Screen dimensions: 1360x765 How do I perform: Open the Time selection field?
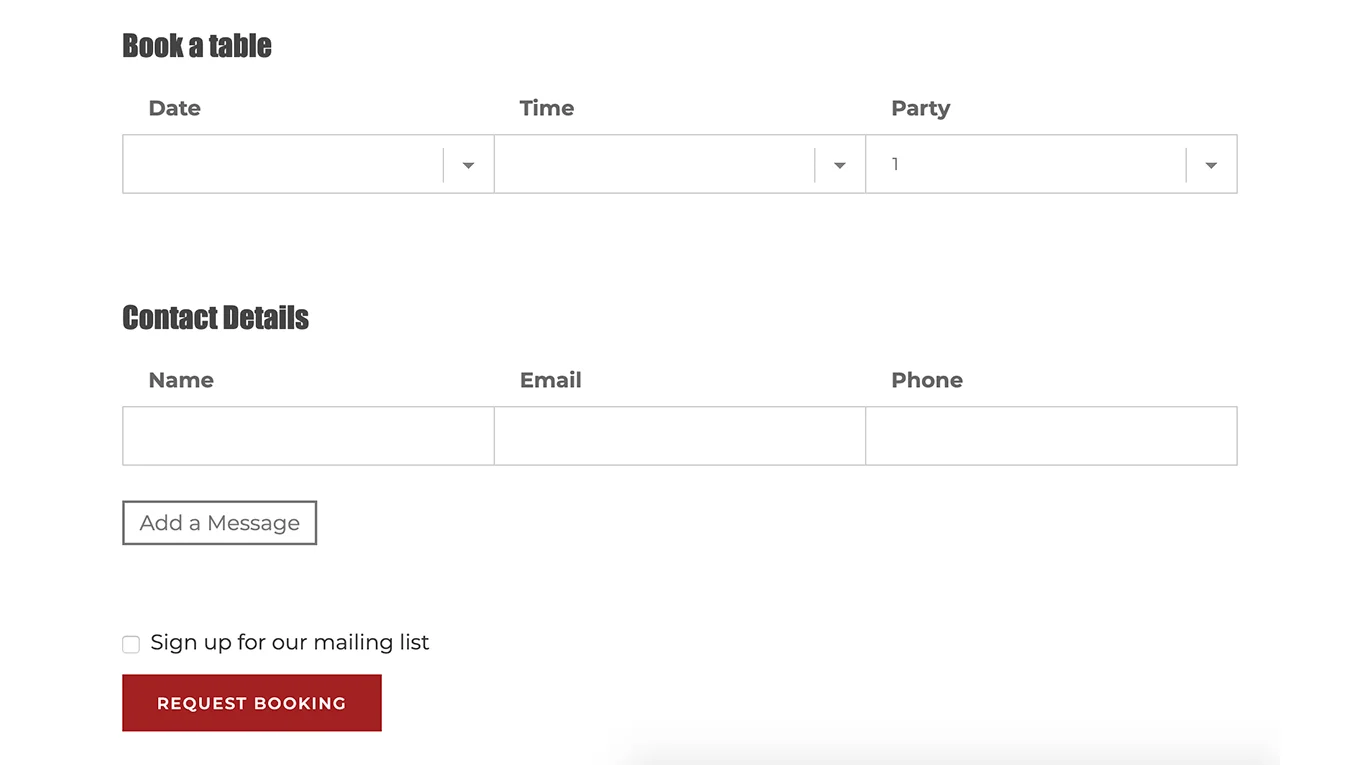(x=654, y=164)
